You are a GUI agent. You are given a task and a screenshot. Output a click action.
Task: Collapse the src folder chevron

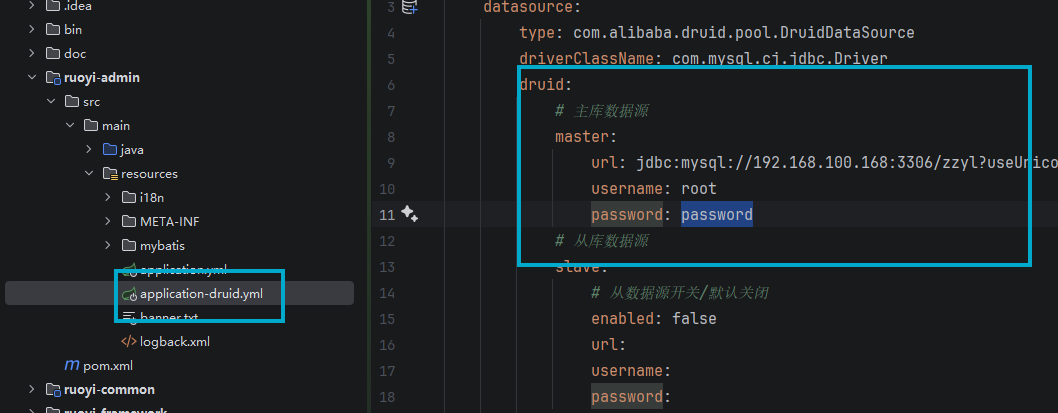[51, 102]
